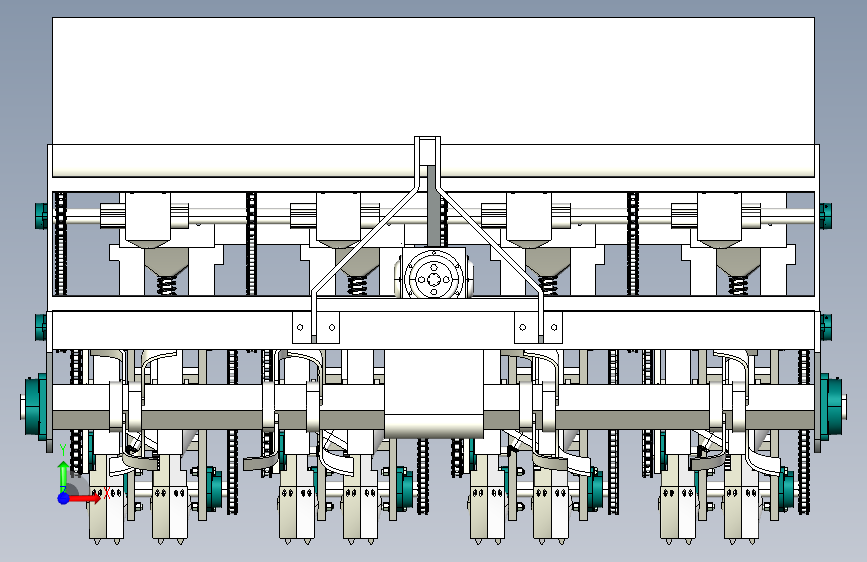Click the green Y axis arrow of the triad
This screenshot has height=562, width=867.
coord(64,476)
